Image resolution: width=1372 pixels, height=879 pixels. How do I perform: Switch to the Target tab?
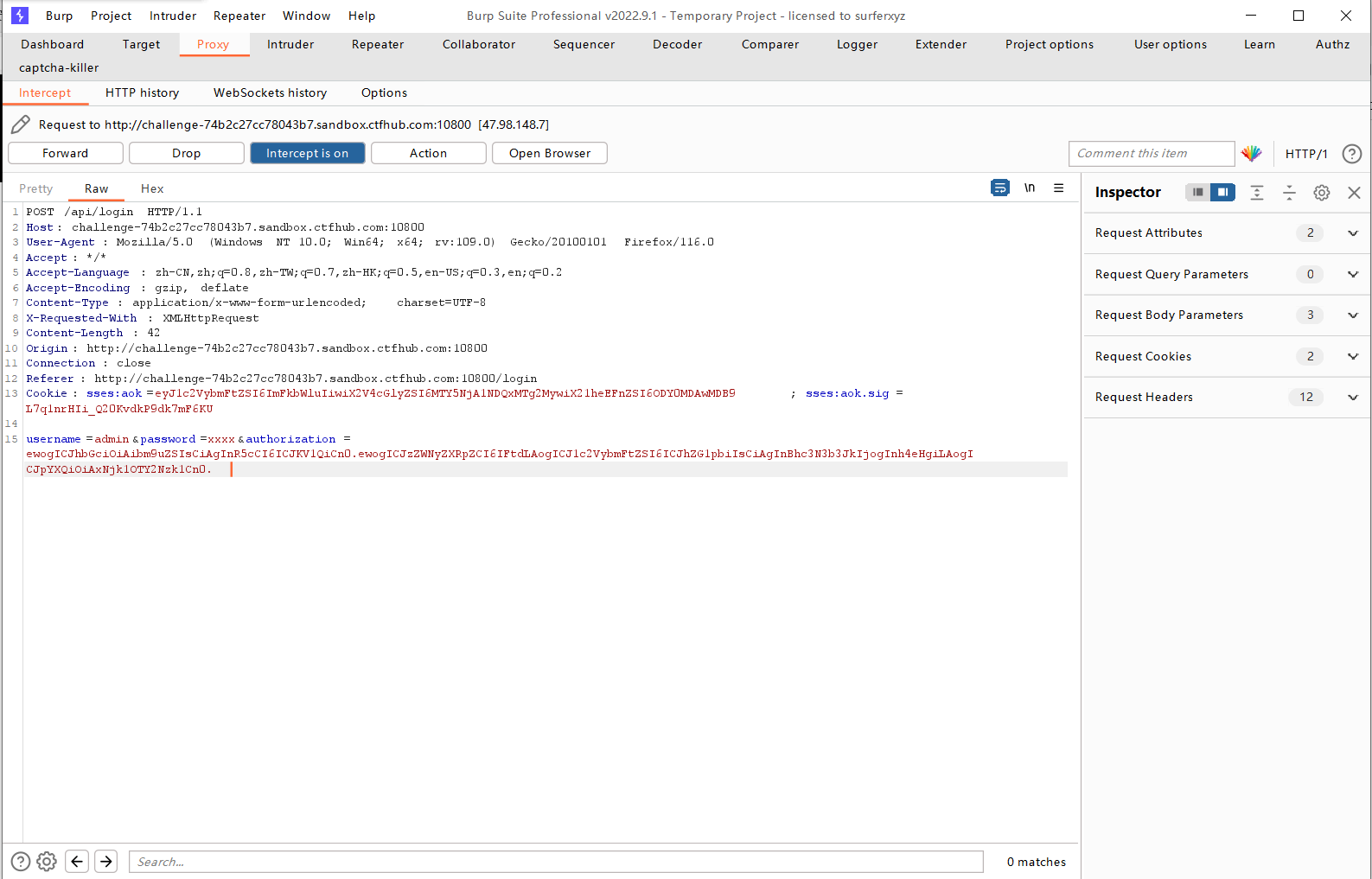pos(142,44)
